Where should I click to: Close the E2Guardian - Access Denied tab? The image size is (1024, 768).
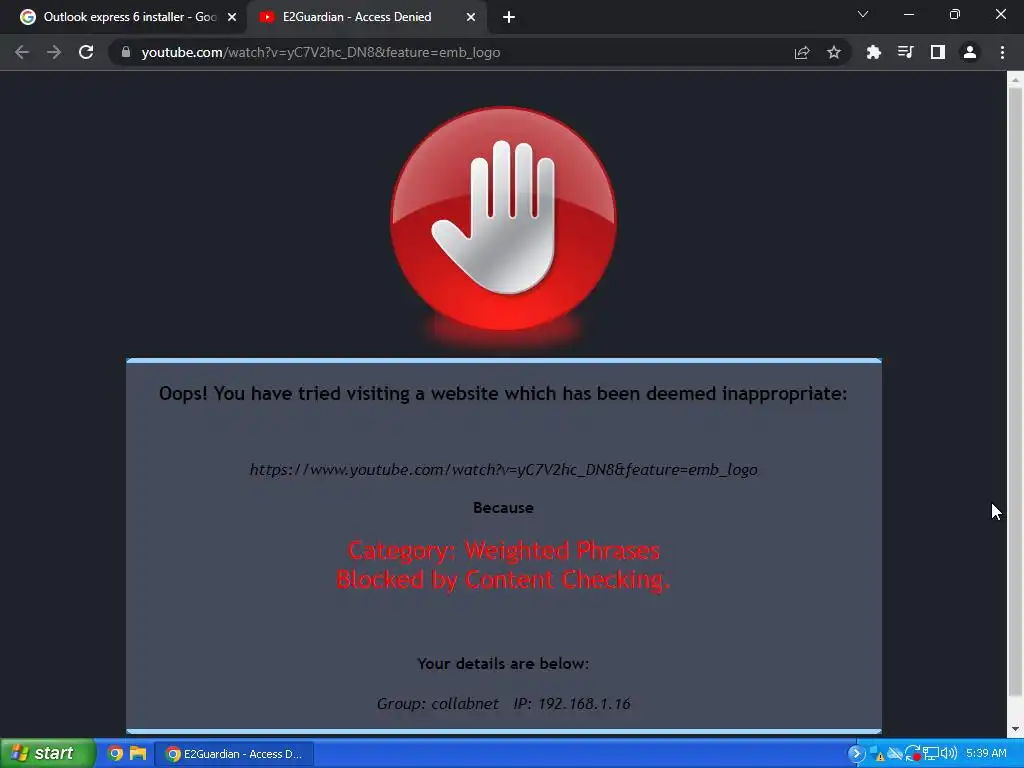(471, 17)
